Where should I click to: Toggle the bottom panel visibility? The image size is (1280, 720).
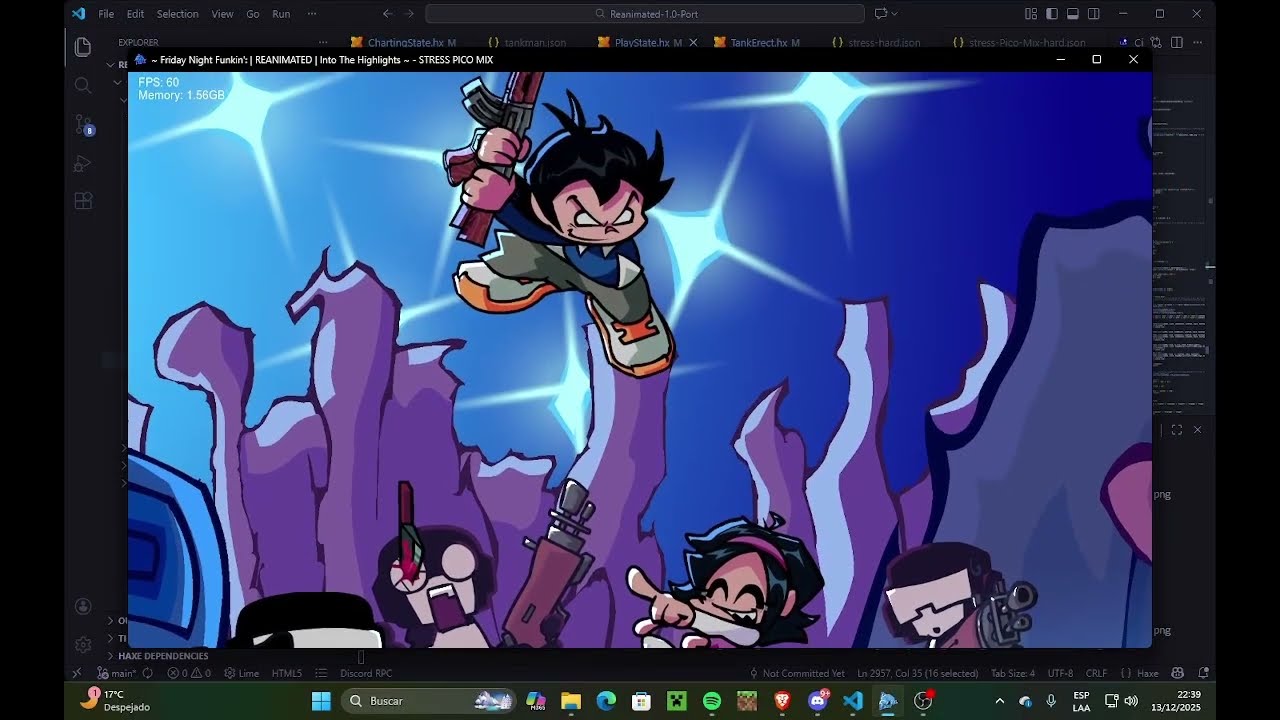pyautogui.click(x=1073, y=14)
